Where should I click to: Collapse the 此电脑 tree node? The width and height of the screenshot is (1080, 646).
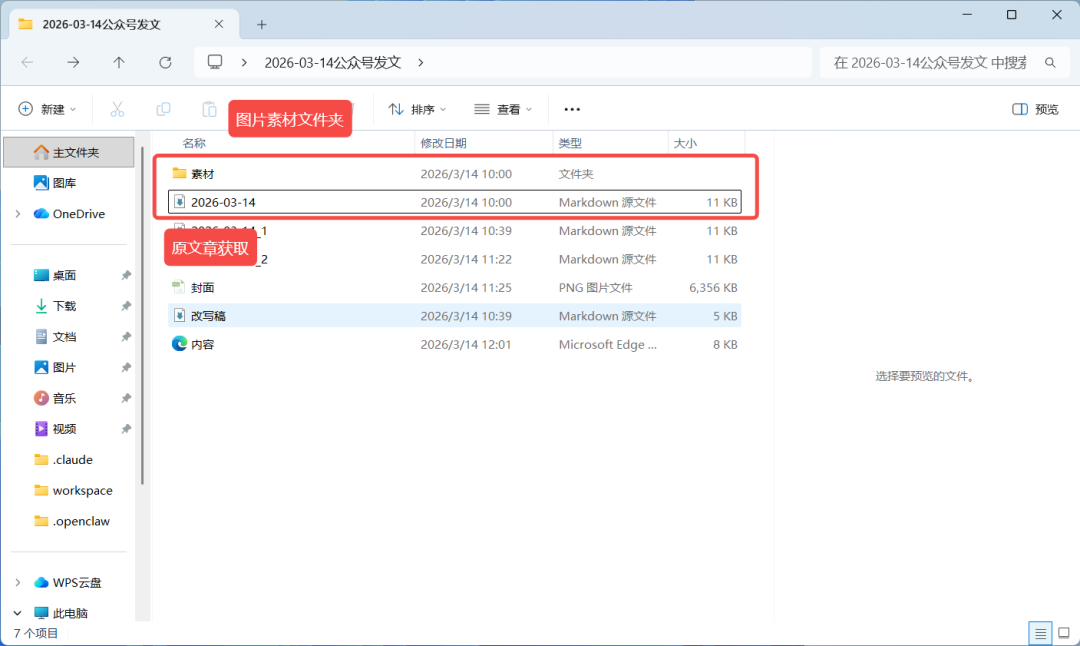[18, 613]
